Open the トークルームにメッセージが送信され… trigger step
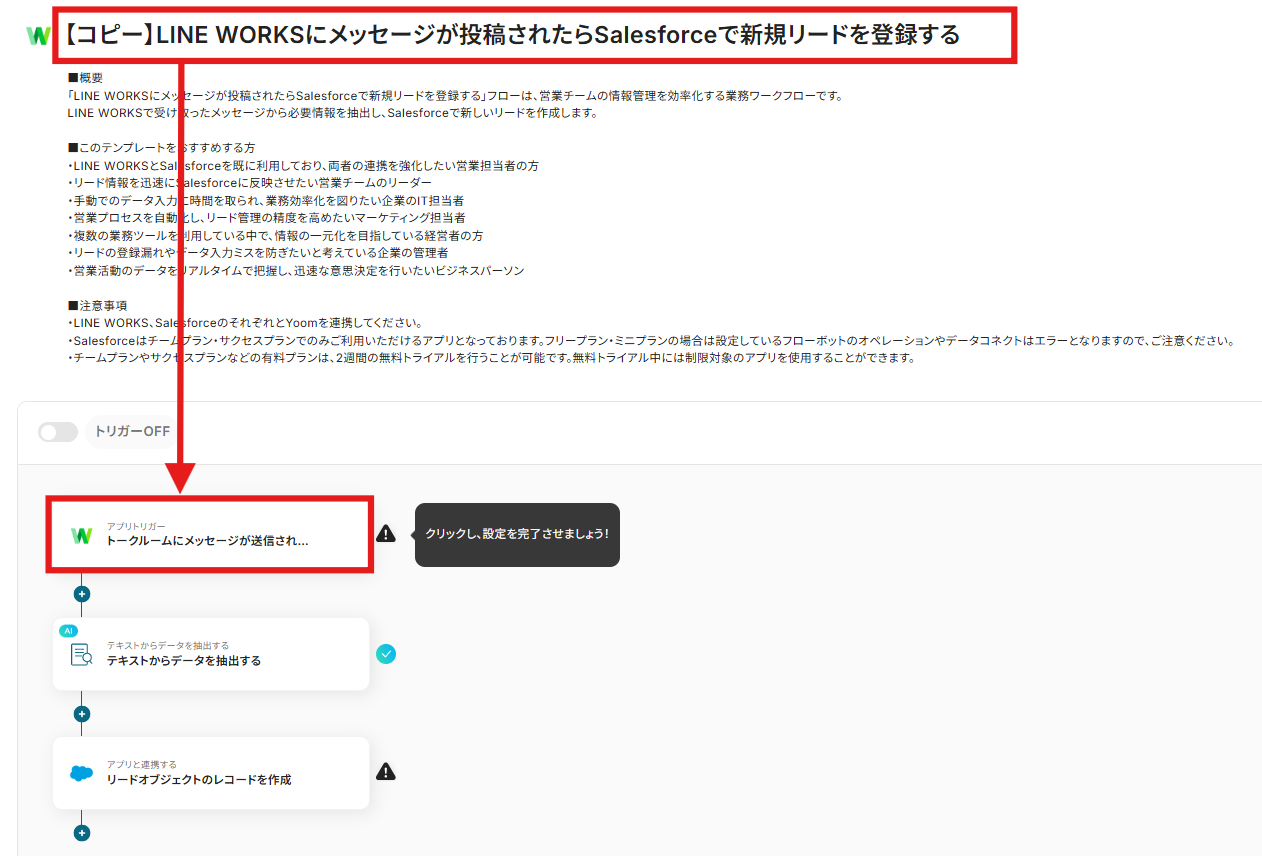This screenshot has width=1262, height=856. pyautogui.click(x=210, y=534)
